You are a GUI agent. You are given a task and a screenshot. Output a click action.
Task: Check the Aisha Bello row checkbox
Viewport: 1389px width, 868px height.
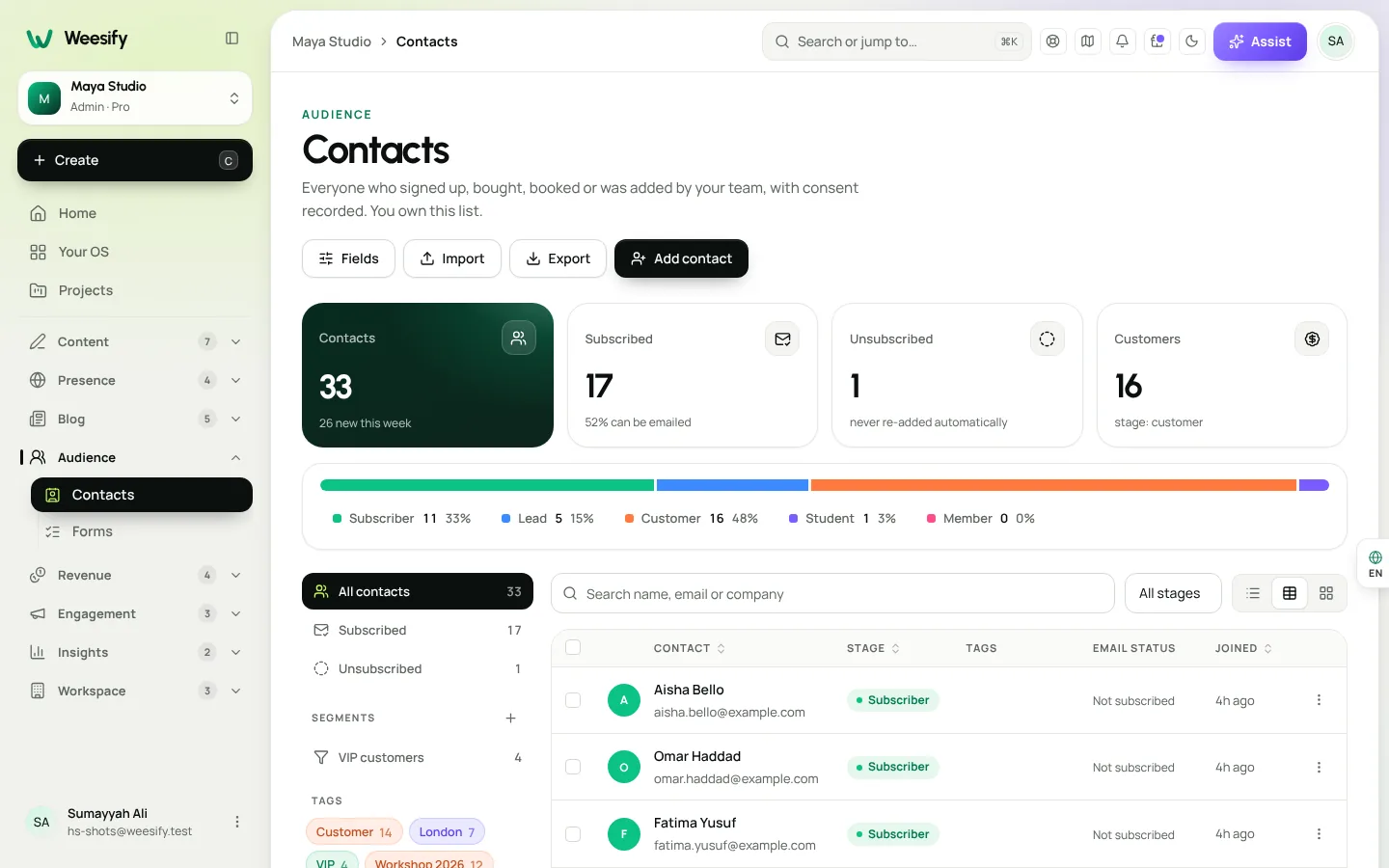pyautogui.click(x=573, y=700)
